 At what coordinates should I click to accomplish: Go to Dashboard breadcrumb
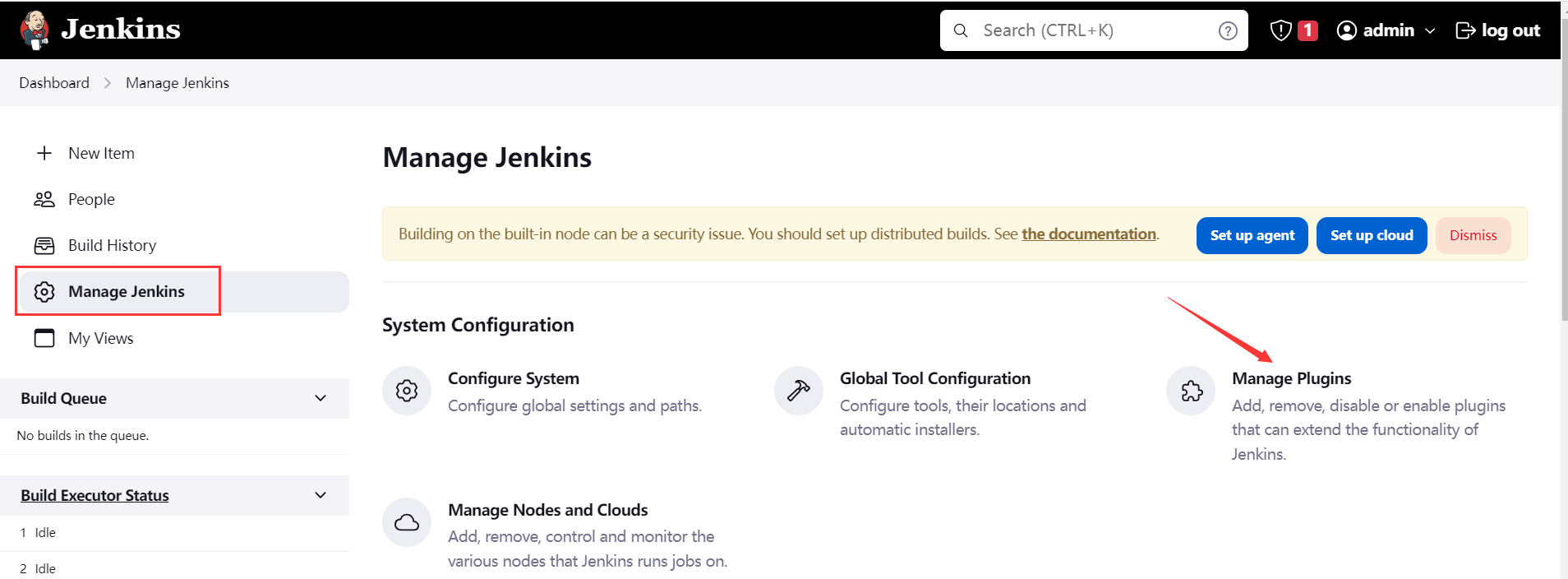click(54, 83)
